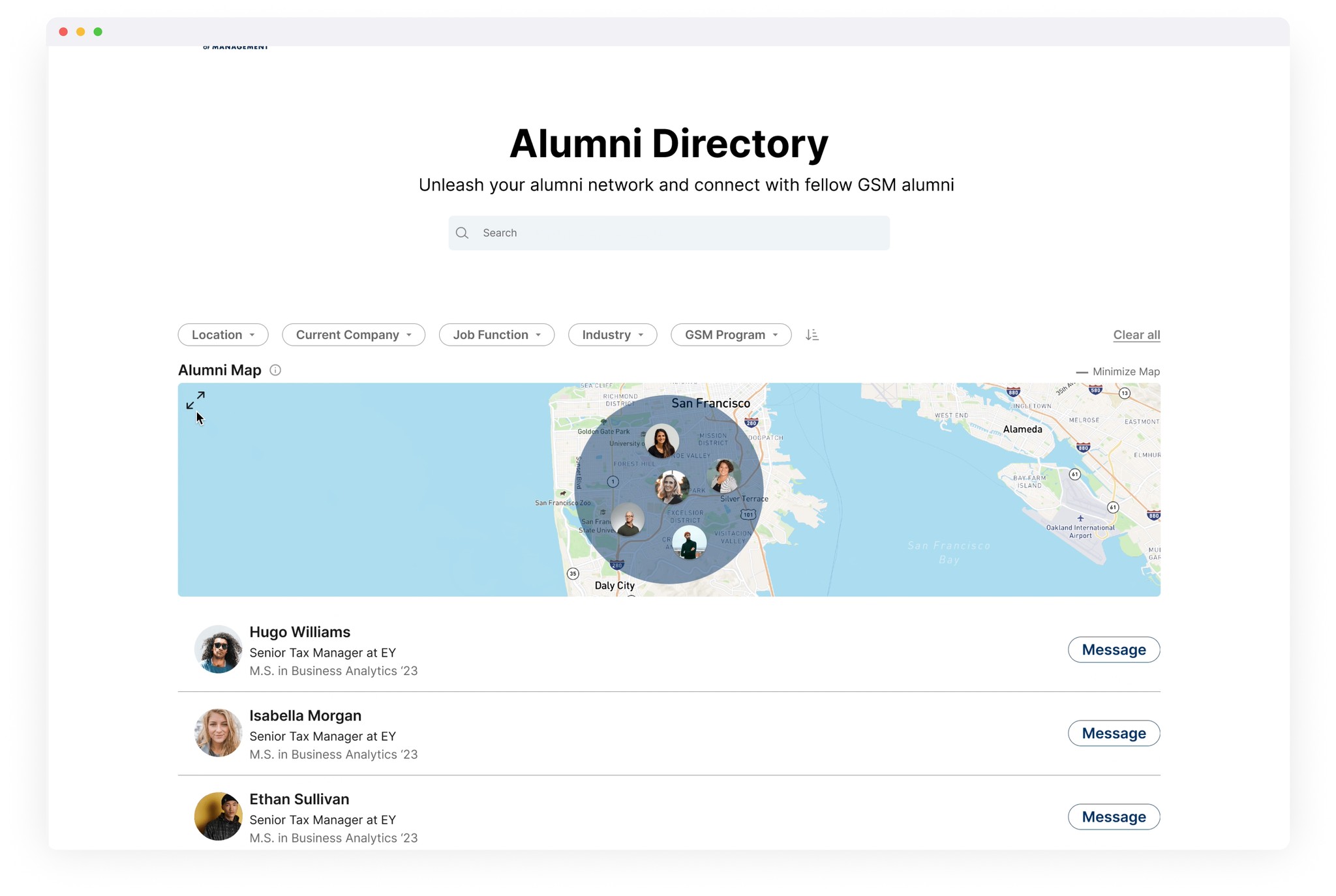Open the Location filter dropdown
This screenshot has width=1336, height=896.
pyautogui.click(x=223, y=335)
